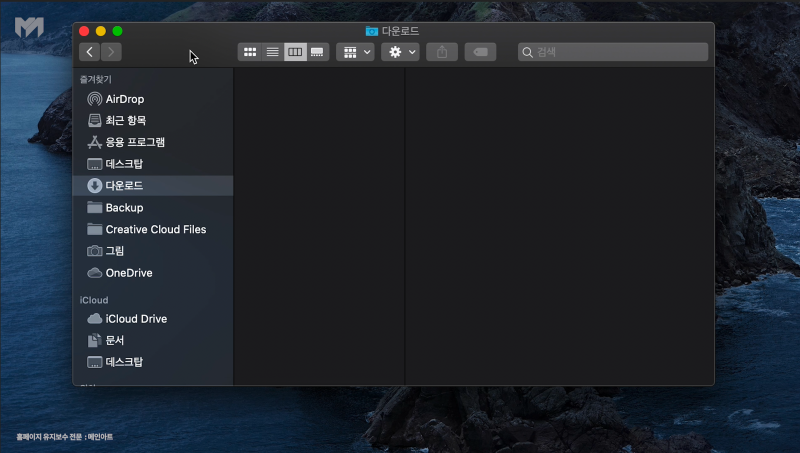Open 최근 항목 in the sidebar
Image resolution: width=800 pixels, height=453 pixels.
(x=153, y=120)
